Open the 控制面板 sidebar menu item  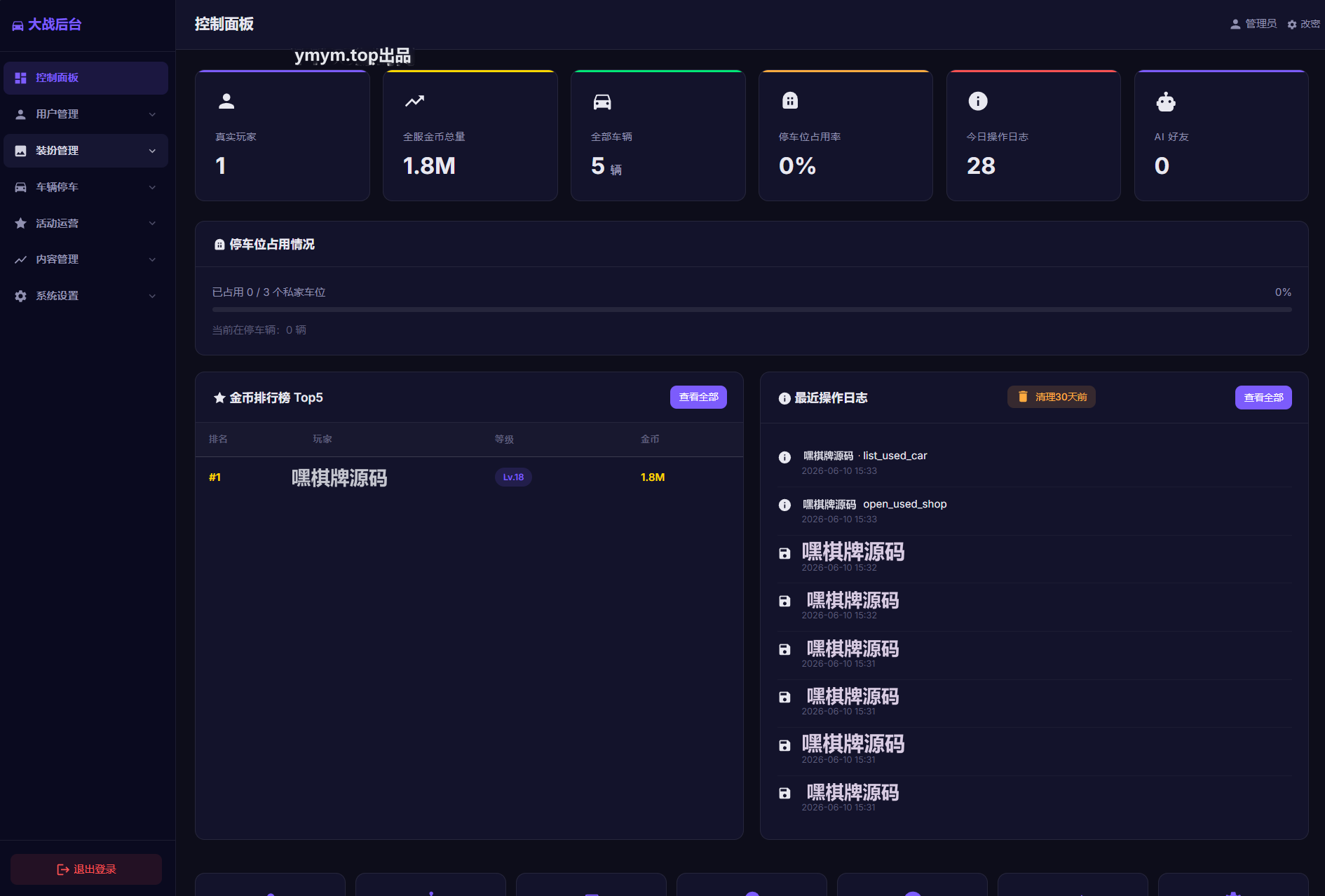point(86,78)
